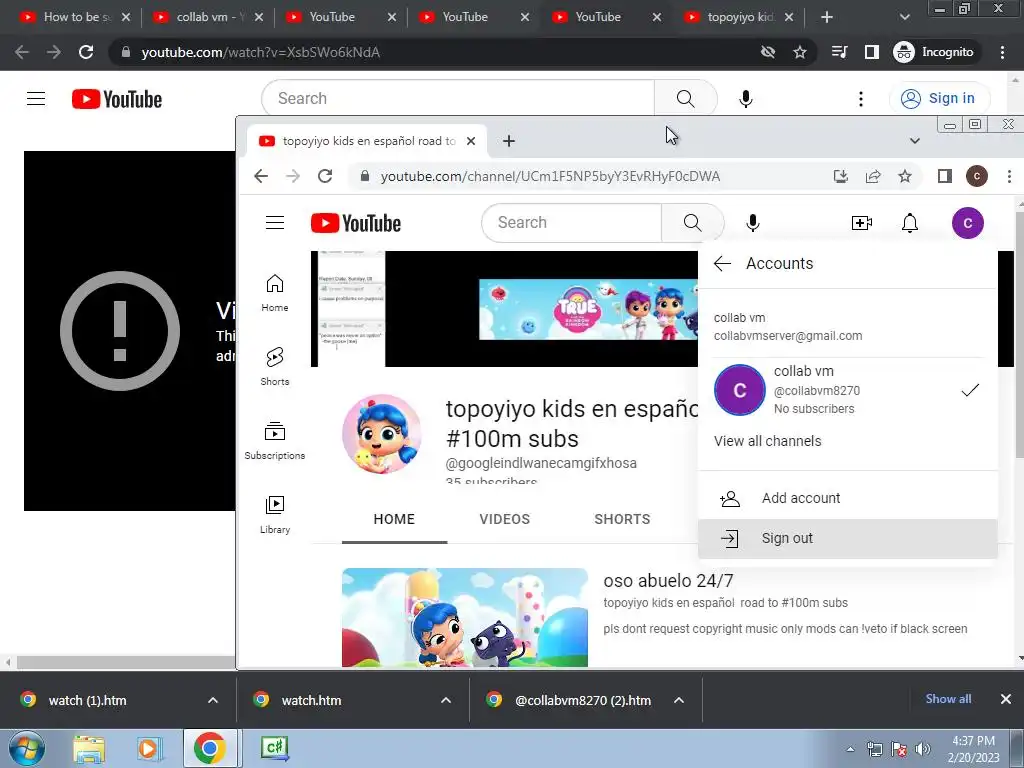The height and width of the screenshot is (768, 1024).
Task: Open Windows Explorer from the taskbar
Action: point(89,749)
